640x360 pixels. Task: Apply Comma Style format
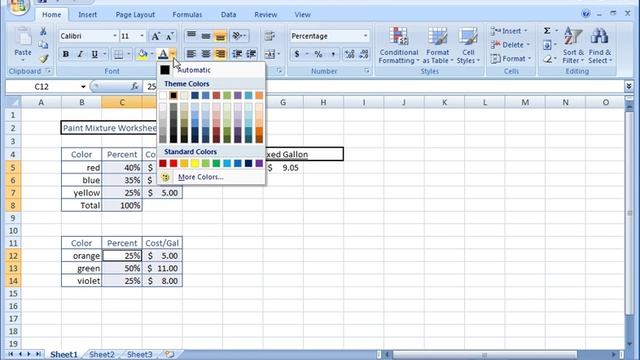pyautogui.click(x=333, y=54)
